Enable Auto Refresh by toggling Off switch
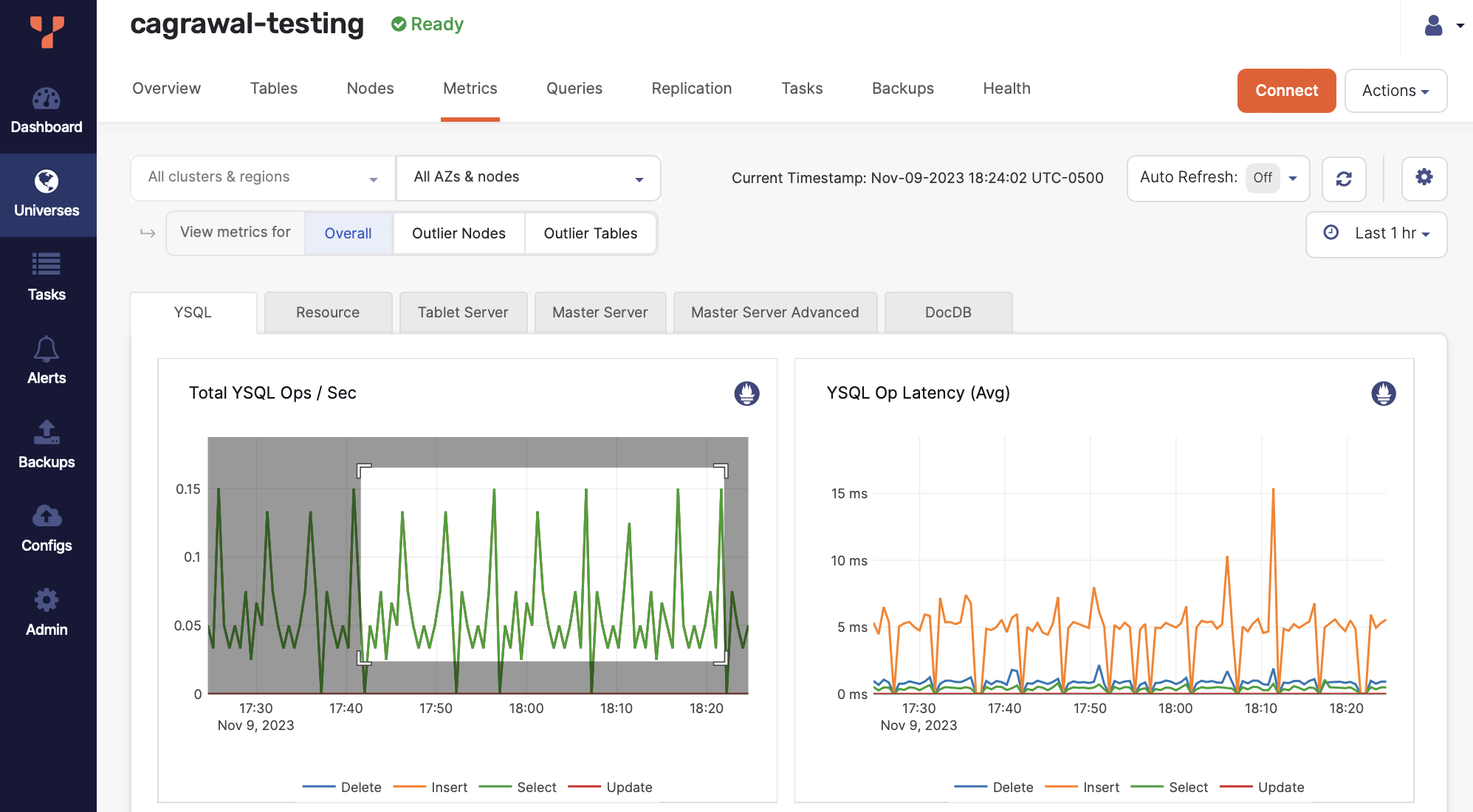The height and width of the screenshot is (812, 1473). (1263, 178)
